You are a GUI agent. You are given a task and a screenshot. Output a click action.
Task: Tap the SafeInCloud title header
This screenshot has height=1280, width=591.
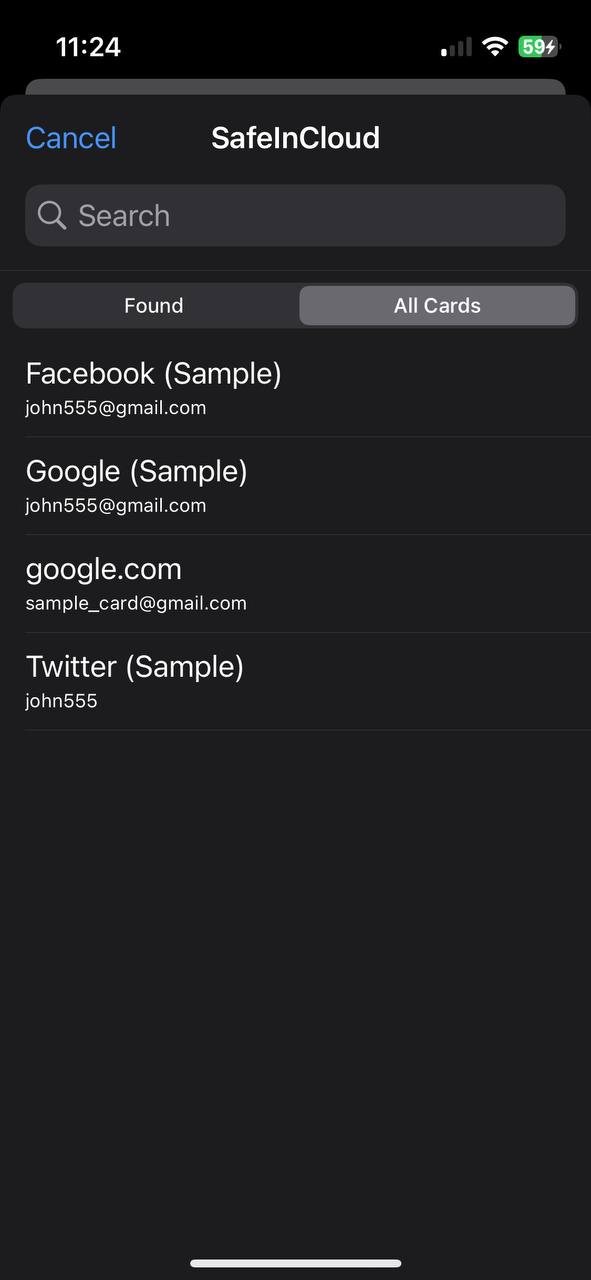coord(295,138)
